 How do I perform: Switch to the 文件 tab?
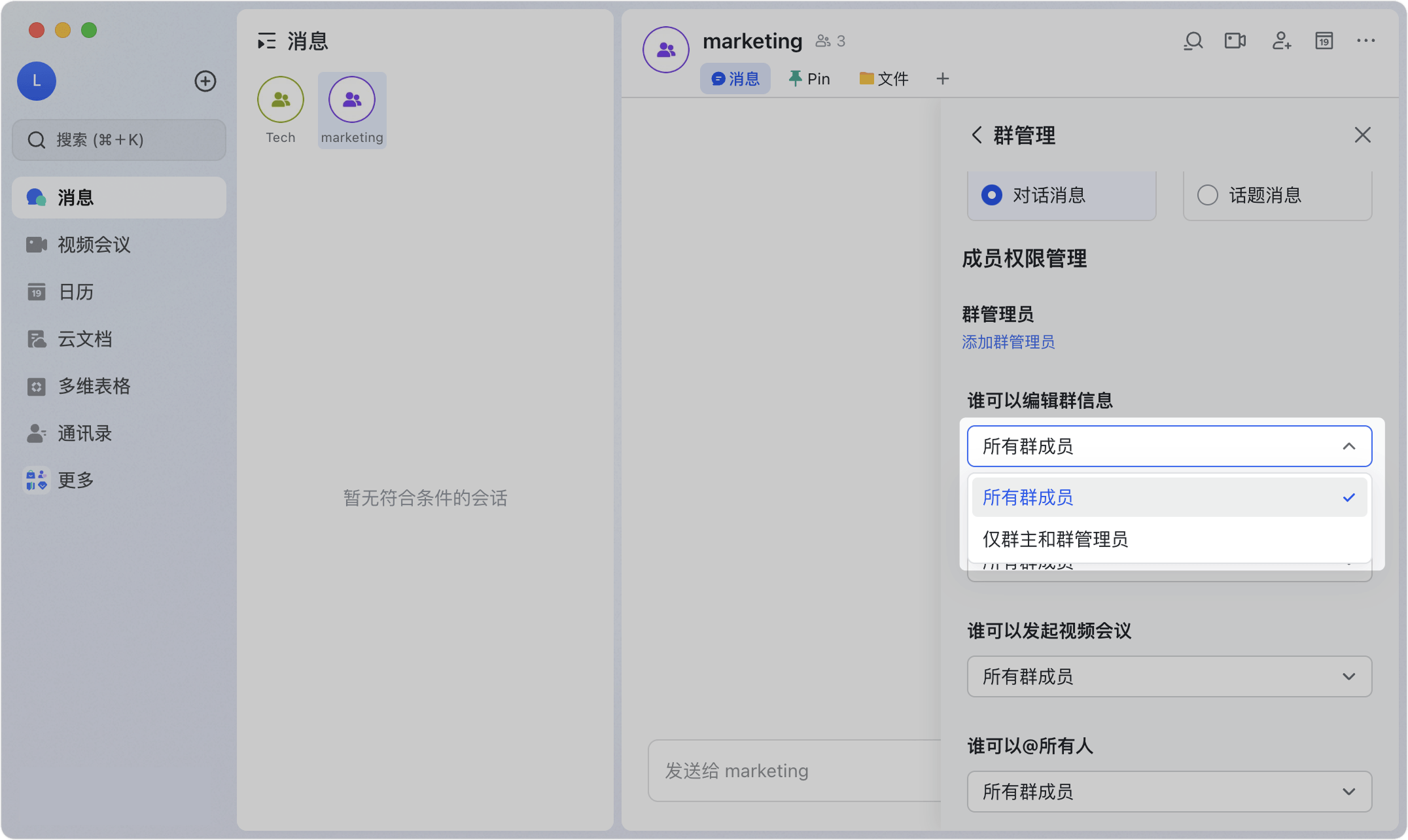coord(884,79)
